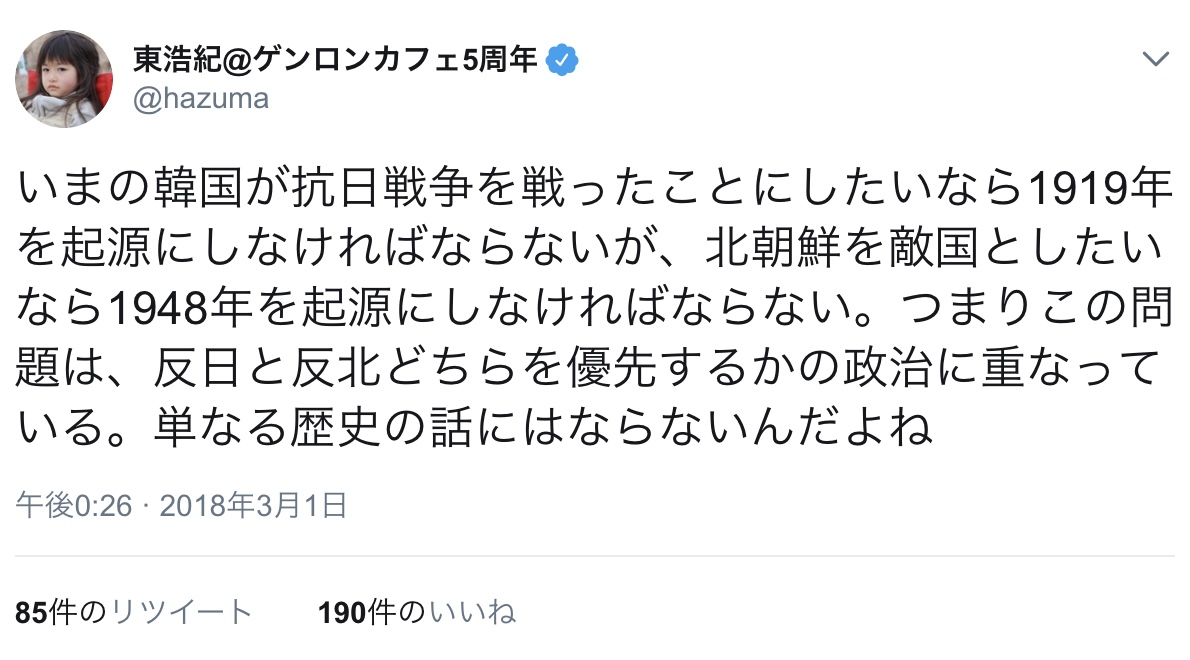
Task: Click the blue verified badge icon
Action: pos(564,61)
